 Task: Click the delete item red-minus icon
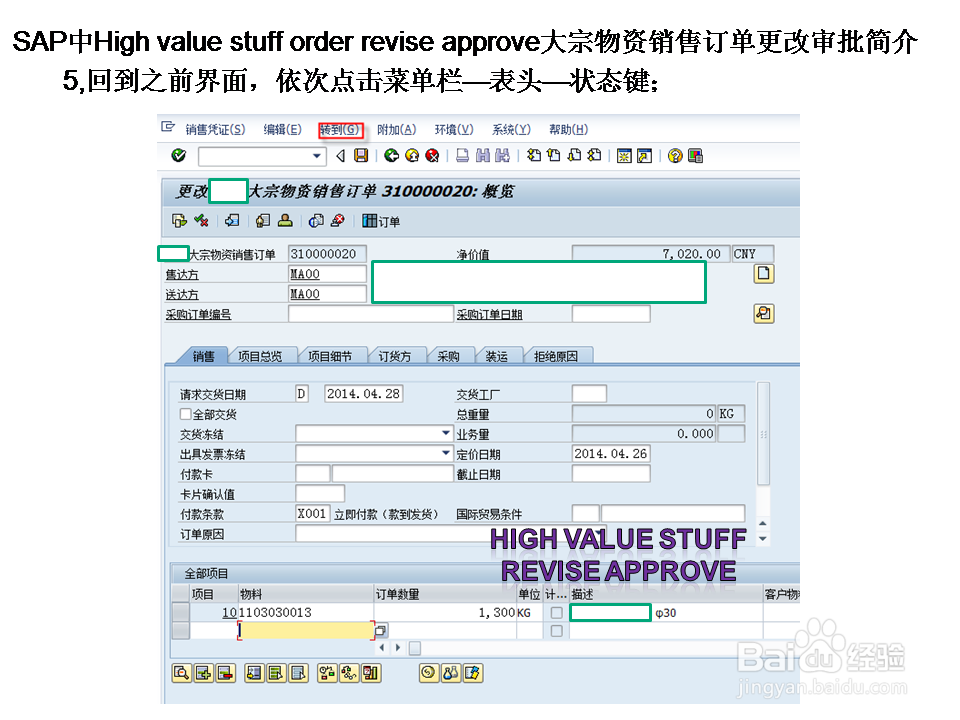225,673
